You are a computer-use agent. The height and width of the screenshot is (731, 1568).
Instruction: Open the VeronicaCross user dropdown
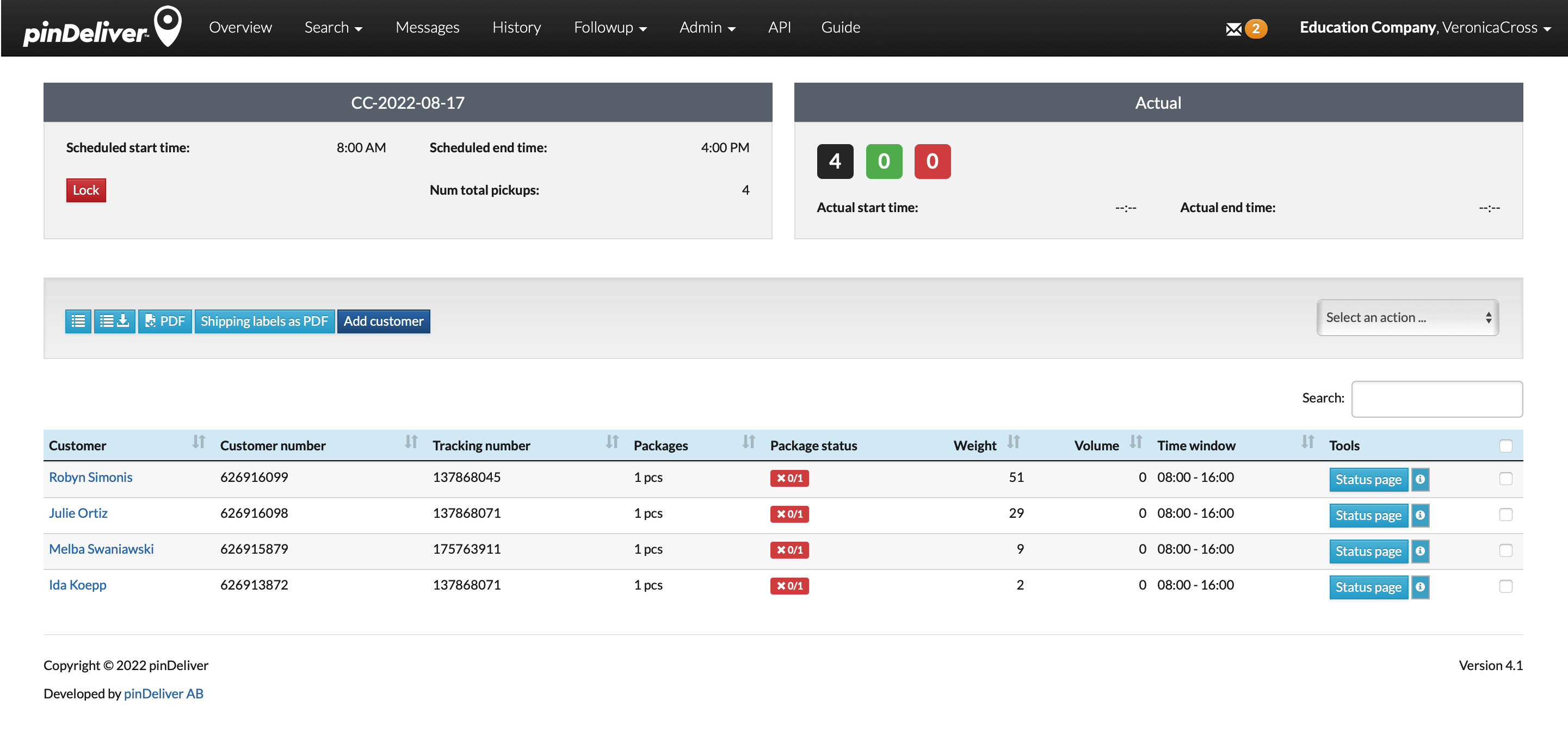(1424, 28)
